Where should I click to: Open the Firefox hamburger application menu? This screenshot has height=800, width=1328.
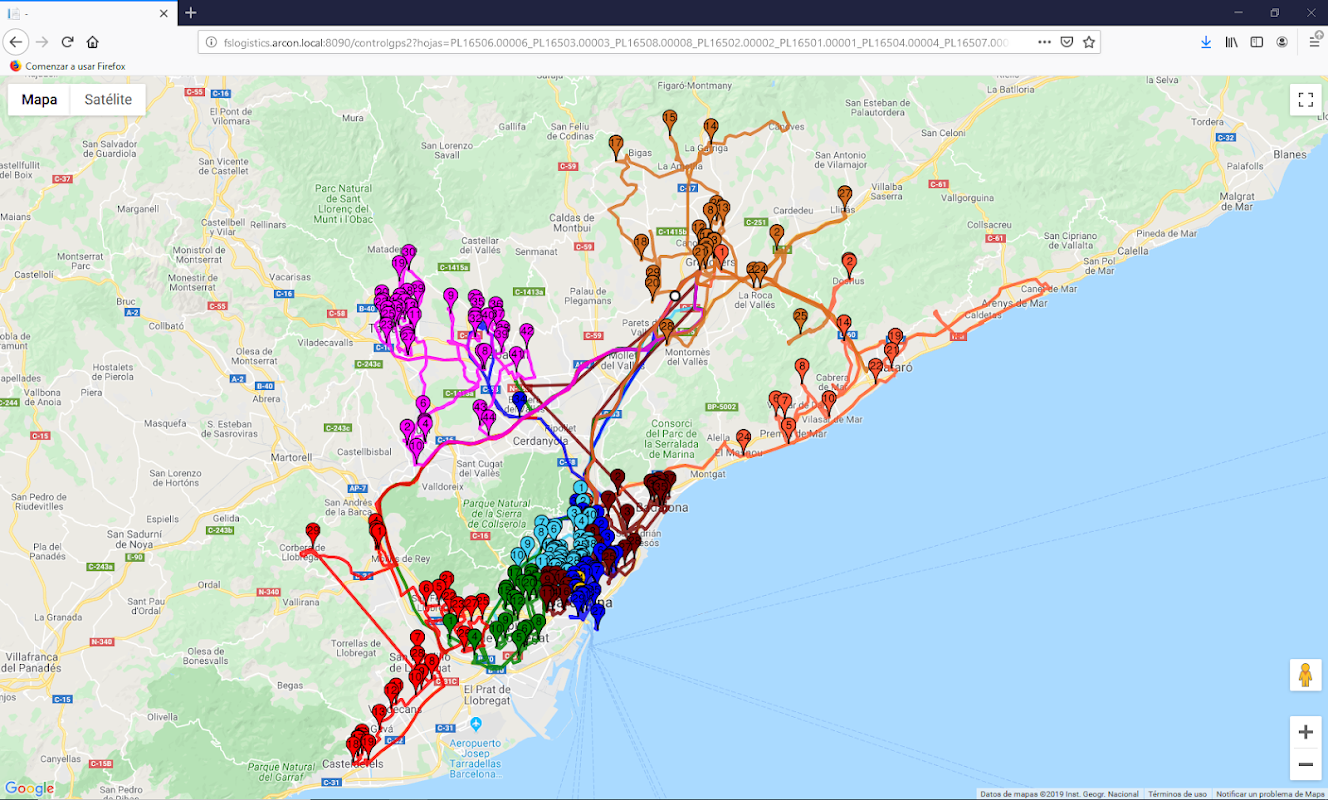pyautogui.click(x=1316, y=42)
